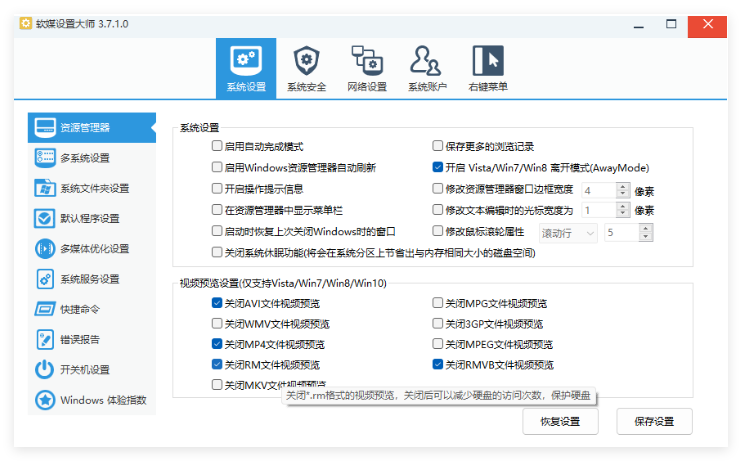Toggle 修改资源管理器窗口边框宽度 checkbox
The image size is (742, 461).
(x=438, y=188)
